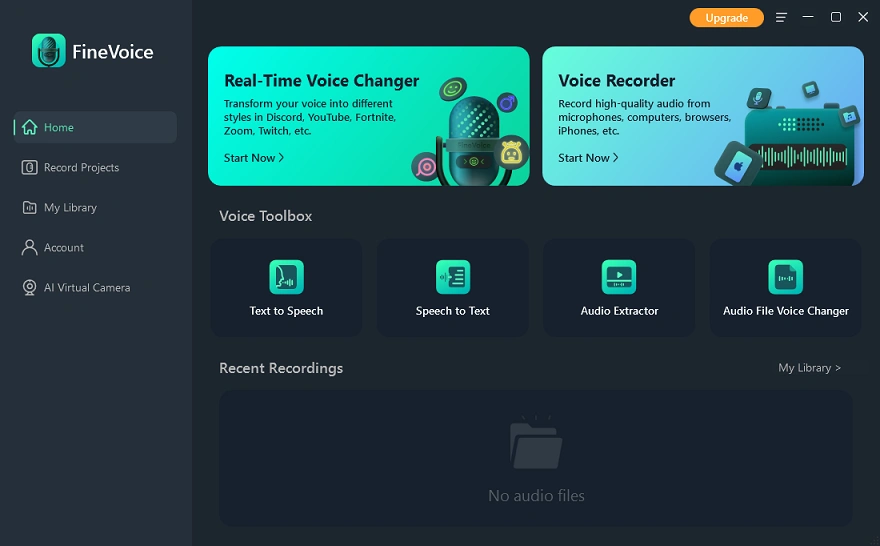
Task: Click the Voice Recorder banner title
Action: (x=616, y=81)
